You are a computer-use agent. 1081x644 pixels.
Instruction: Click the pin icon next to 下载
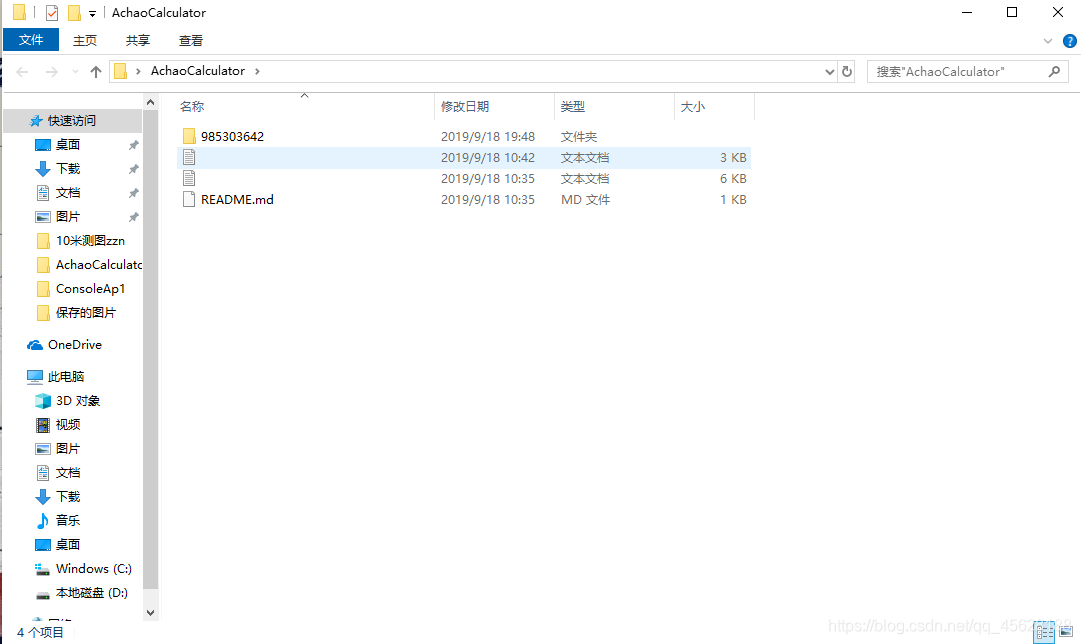[x=133, y=170]
